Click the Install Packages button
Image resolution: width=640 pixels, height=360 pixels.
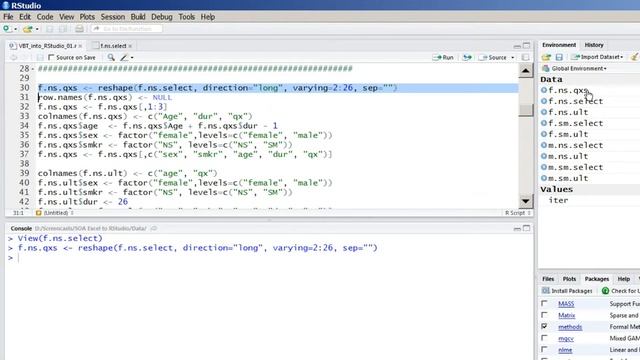click(567, 291)
